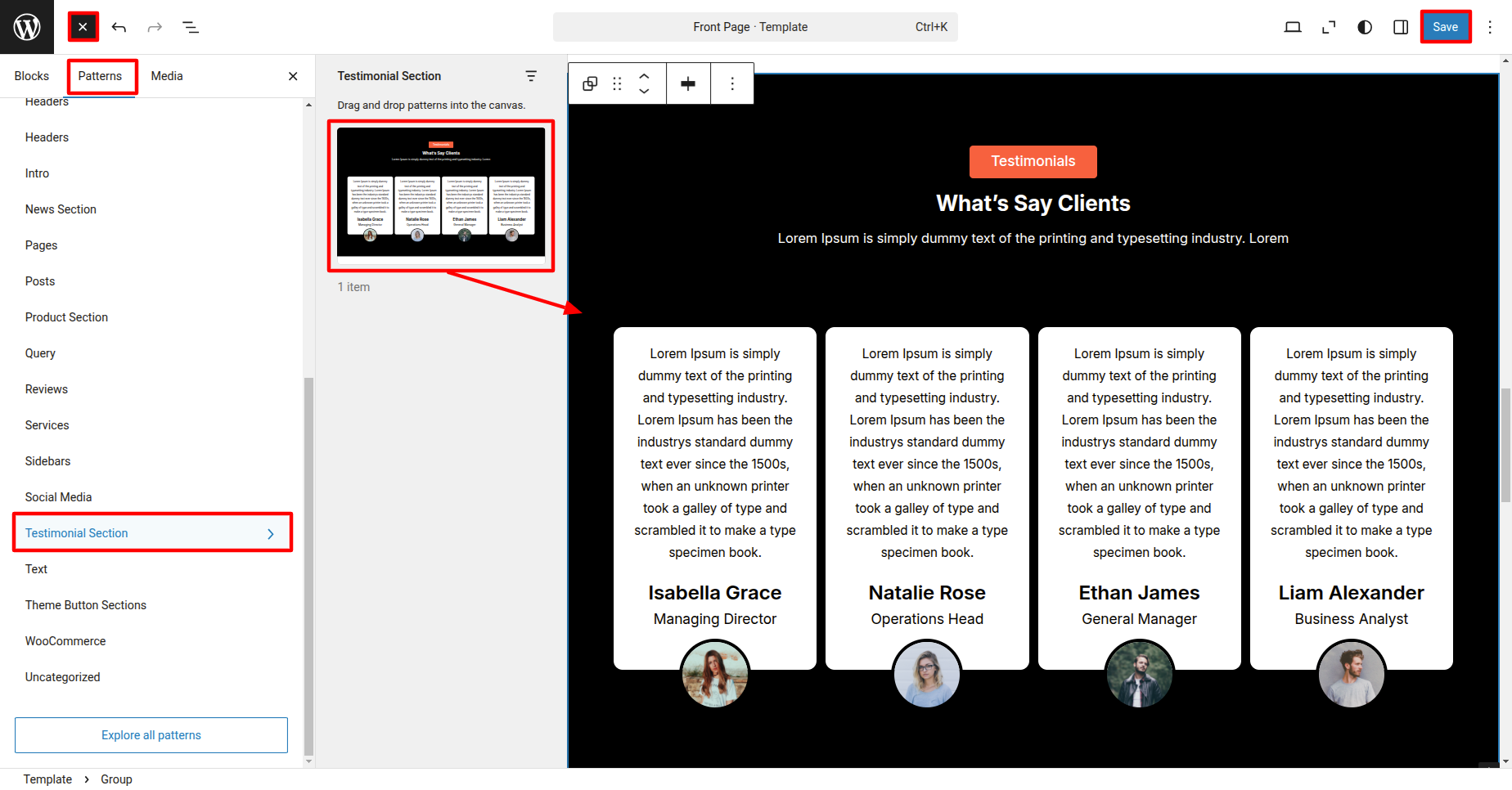Screen dimensions: 1512x790
Task: Click the WordPress logo icon
Action: point(27,27)
